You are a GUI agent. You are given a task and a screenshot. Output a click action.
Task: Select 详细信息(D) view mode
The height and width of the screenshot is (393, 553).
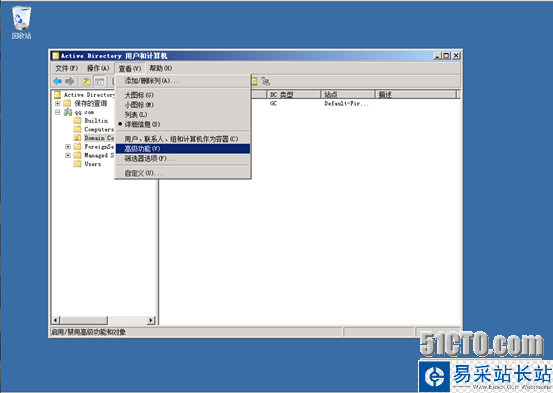pos(183,124)
